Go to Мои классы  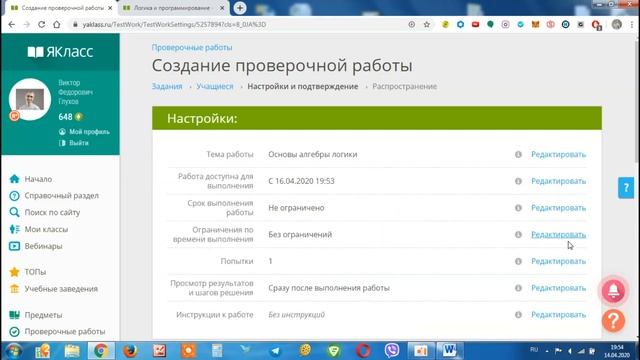point(46,229)
